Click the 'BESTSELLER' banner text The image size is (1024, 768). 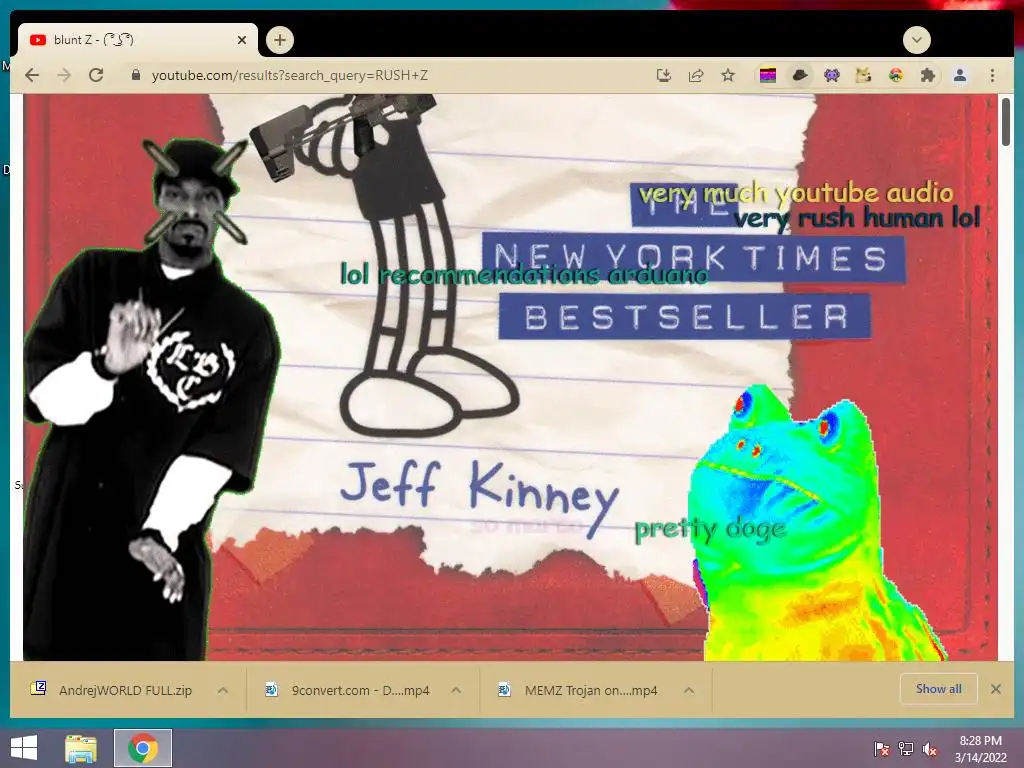click(x=686, y=317)
